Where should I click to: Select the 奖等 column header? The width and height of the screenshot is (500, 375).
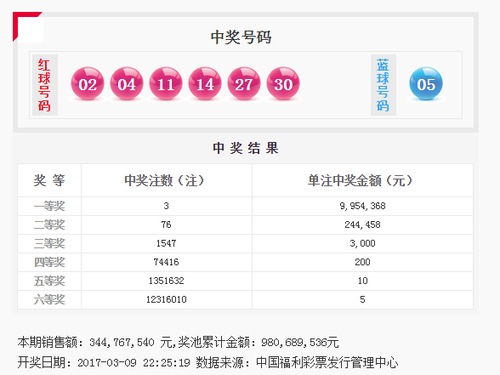[49, 180]
